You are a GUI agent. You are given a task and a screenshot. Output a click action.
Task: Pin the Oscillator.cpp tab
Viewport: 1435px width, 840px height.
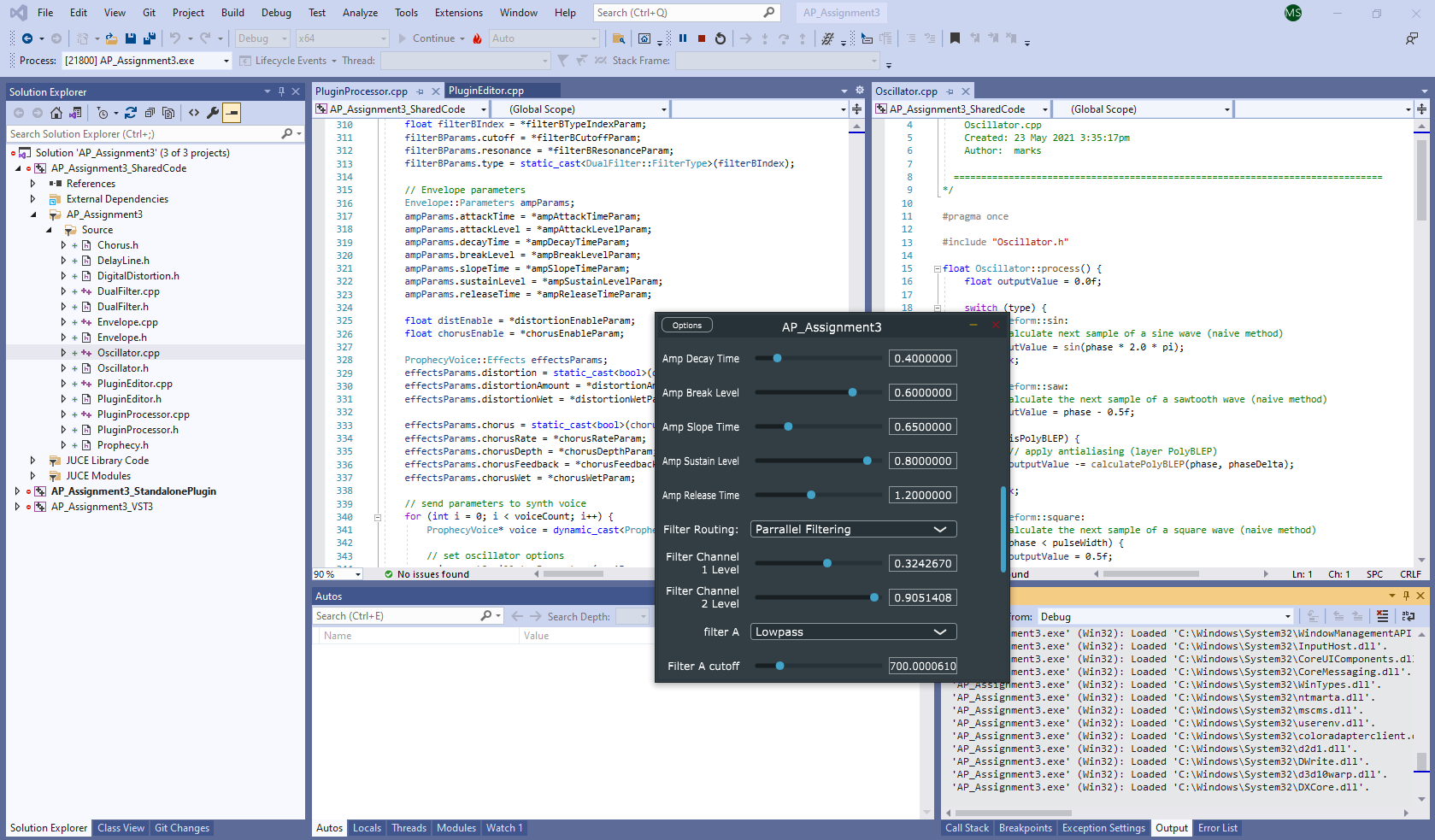pyautogui.click(x=950, y=91)
